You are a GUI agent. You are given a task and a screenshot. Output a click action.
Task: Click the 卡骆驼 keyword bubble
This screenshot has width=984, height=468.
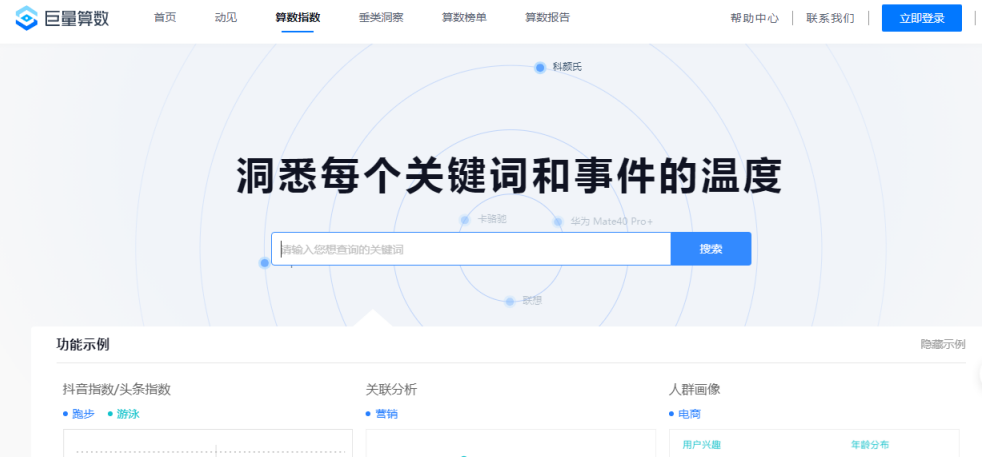point(491,219)
